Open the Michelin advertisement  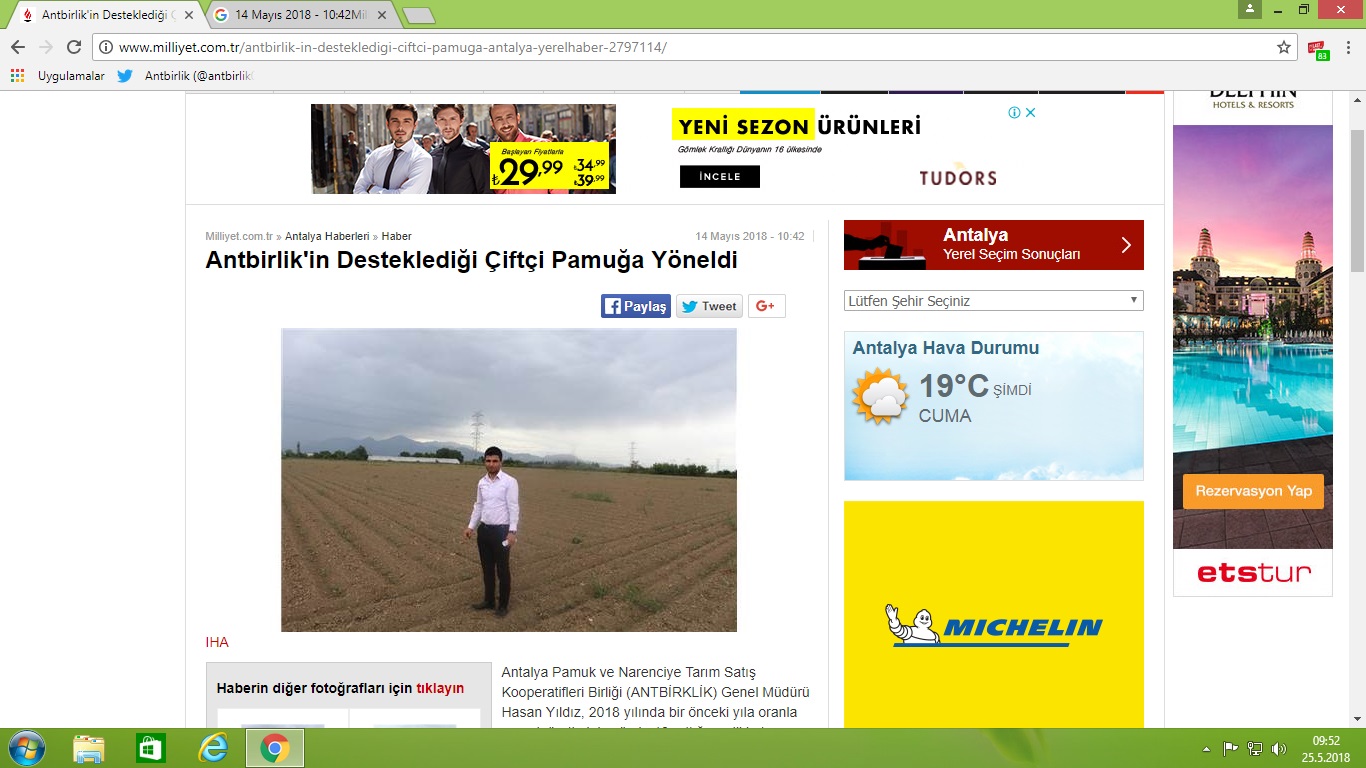click(x=994, y=614)
